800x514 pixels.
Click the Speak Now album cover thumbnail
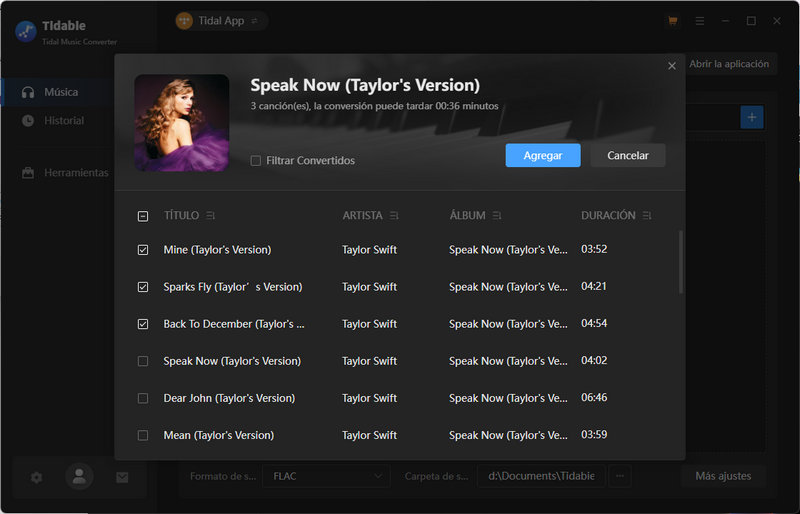pos(182,123)
